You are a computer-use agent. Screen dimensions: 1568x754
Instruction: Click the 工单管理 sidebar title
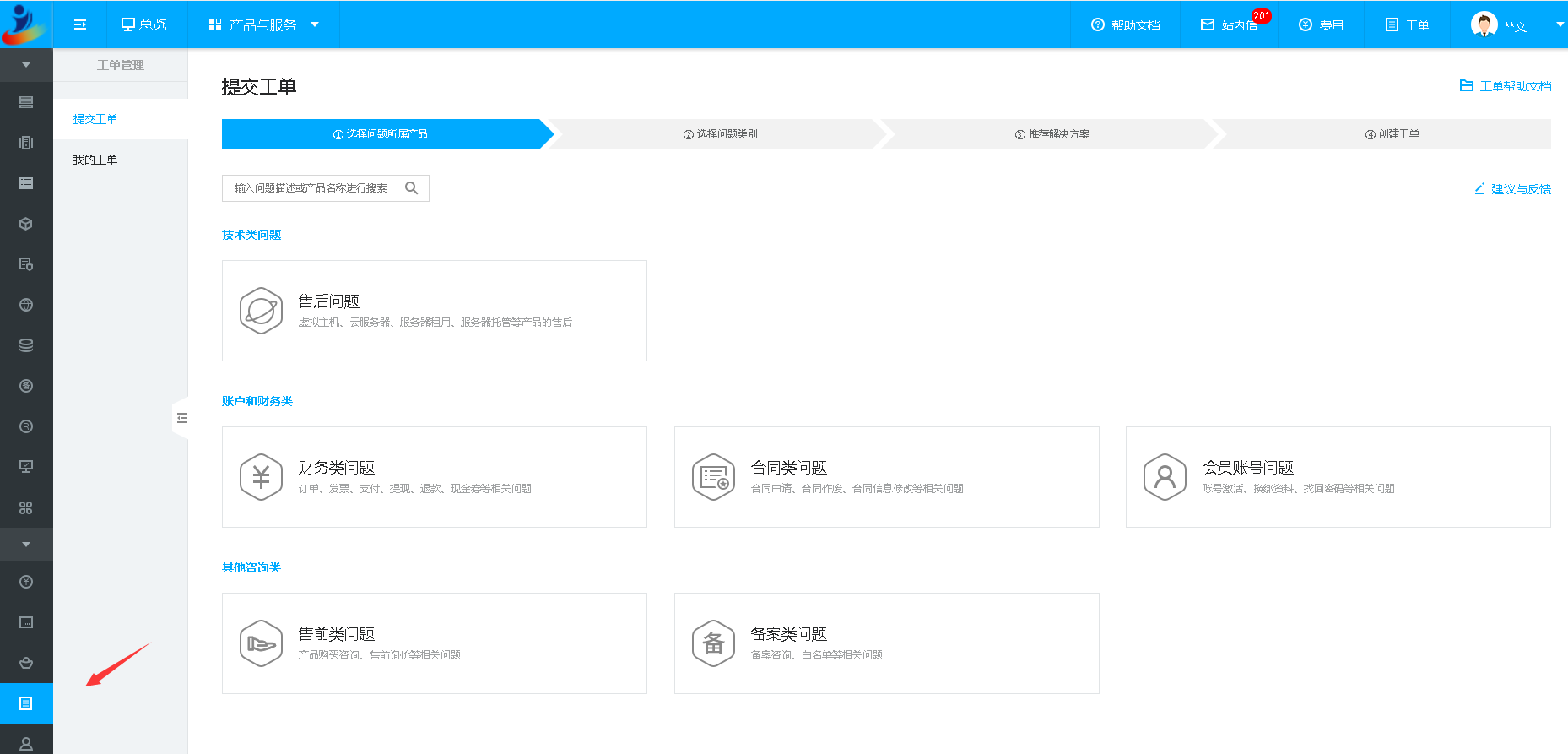pos(121,65)
